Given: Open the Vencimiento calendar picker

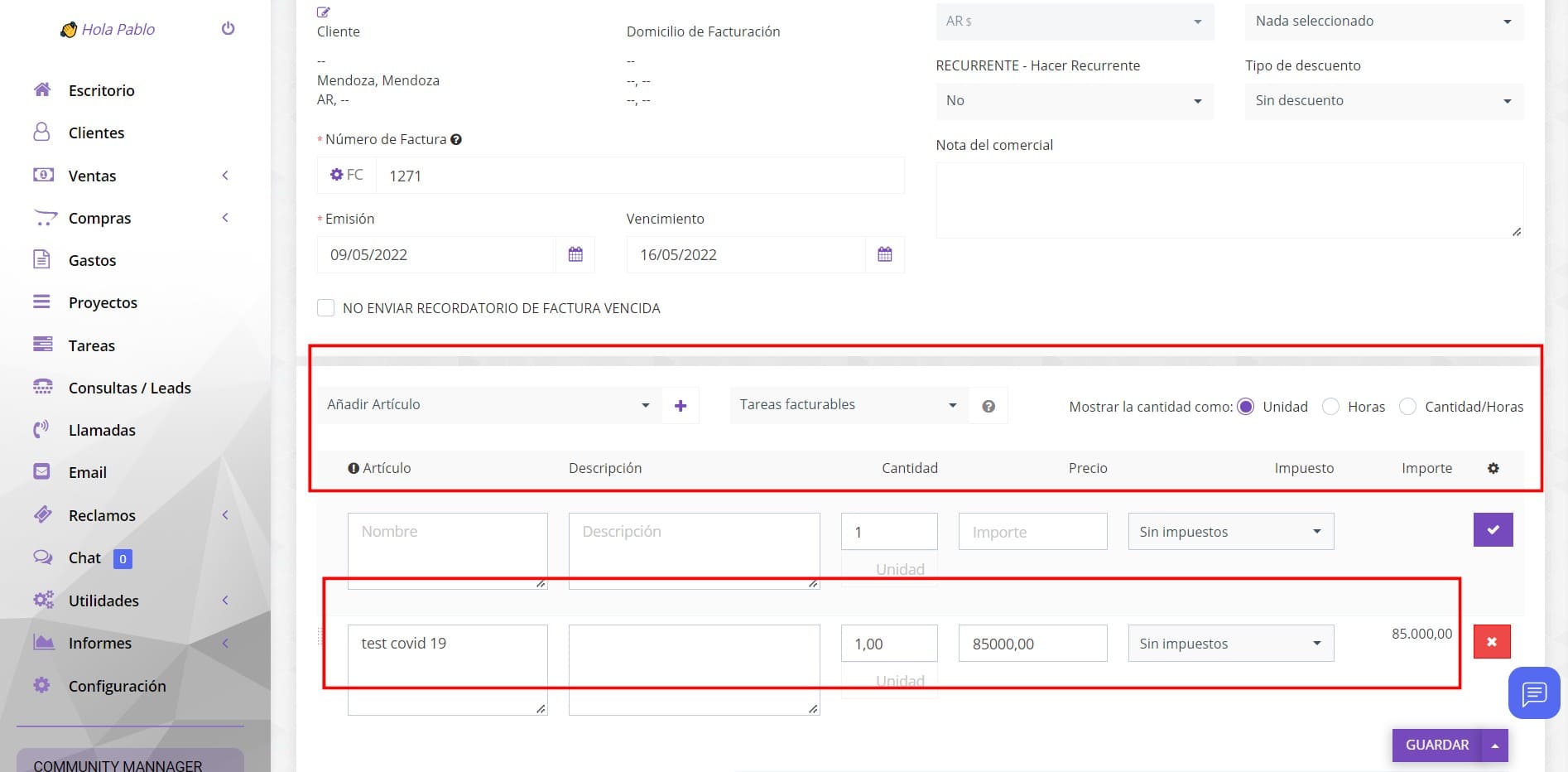Looking at the screenshot, I should (885, 254).
